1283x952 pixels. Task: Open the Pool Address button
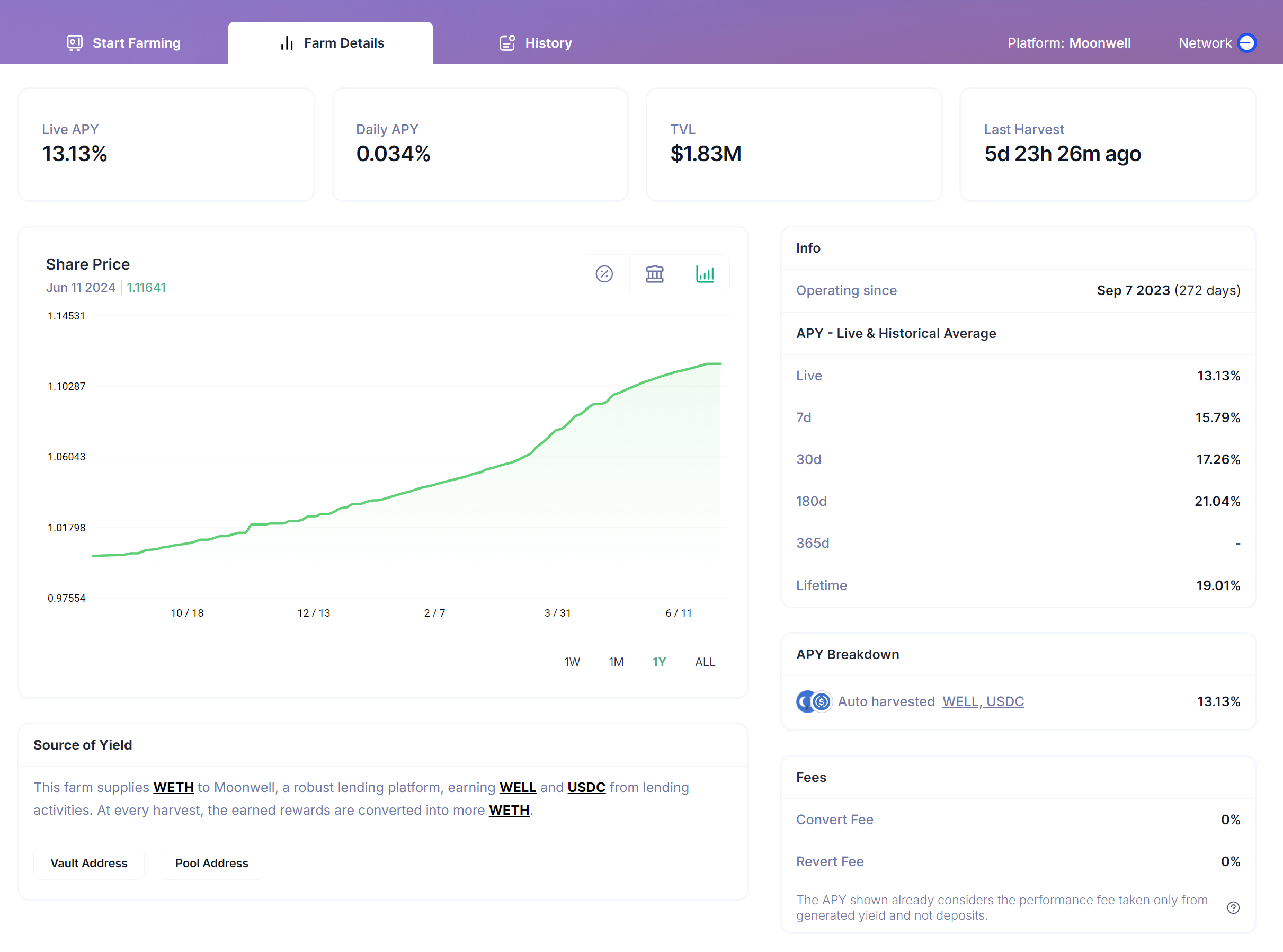click(211, 862)
